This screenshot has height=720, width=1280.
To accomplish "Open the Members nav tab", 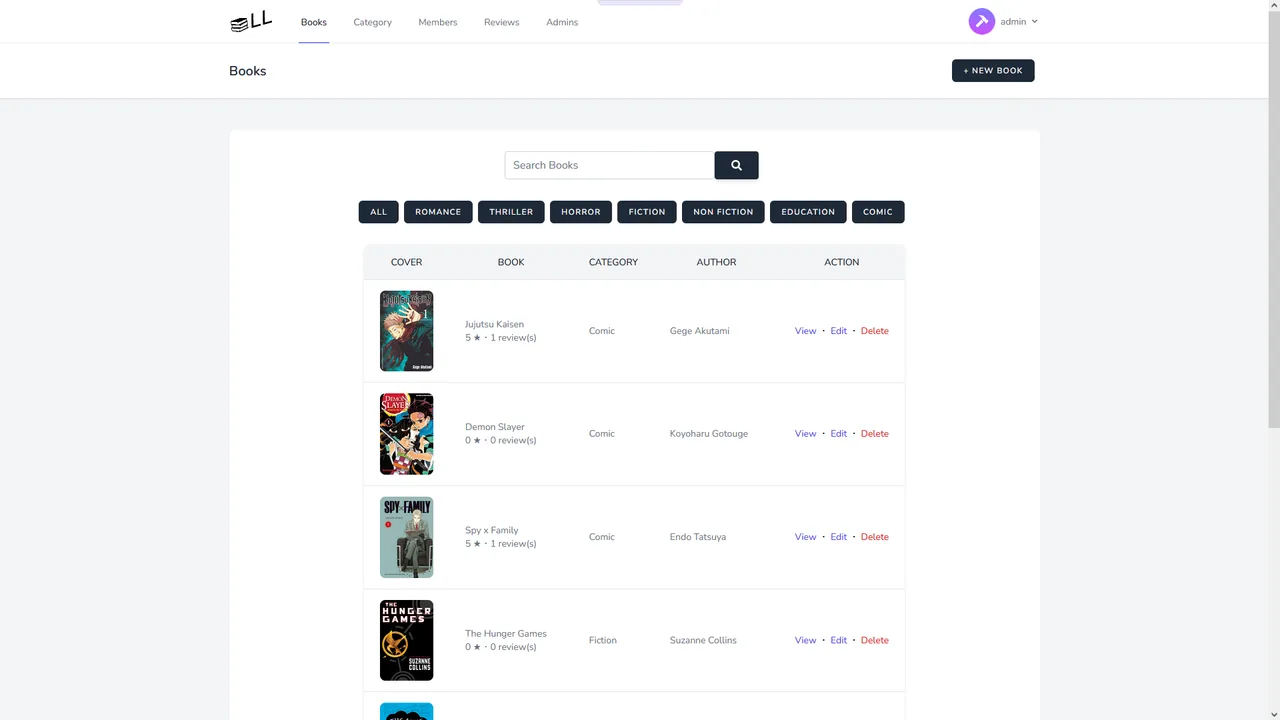I will pyautogui.click(x=438, y=22).
